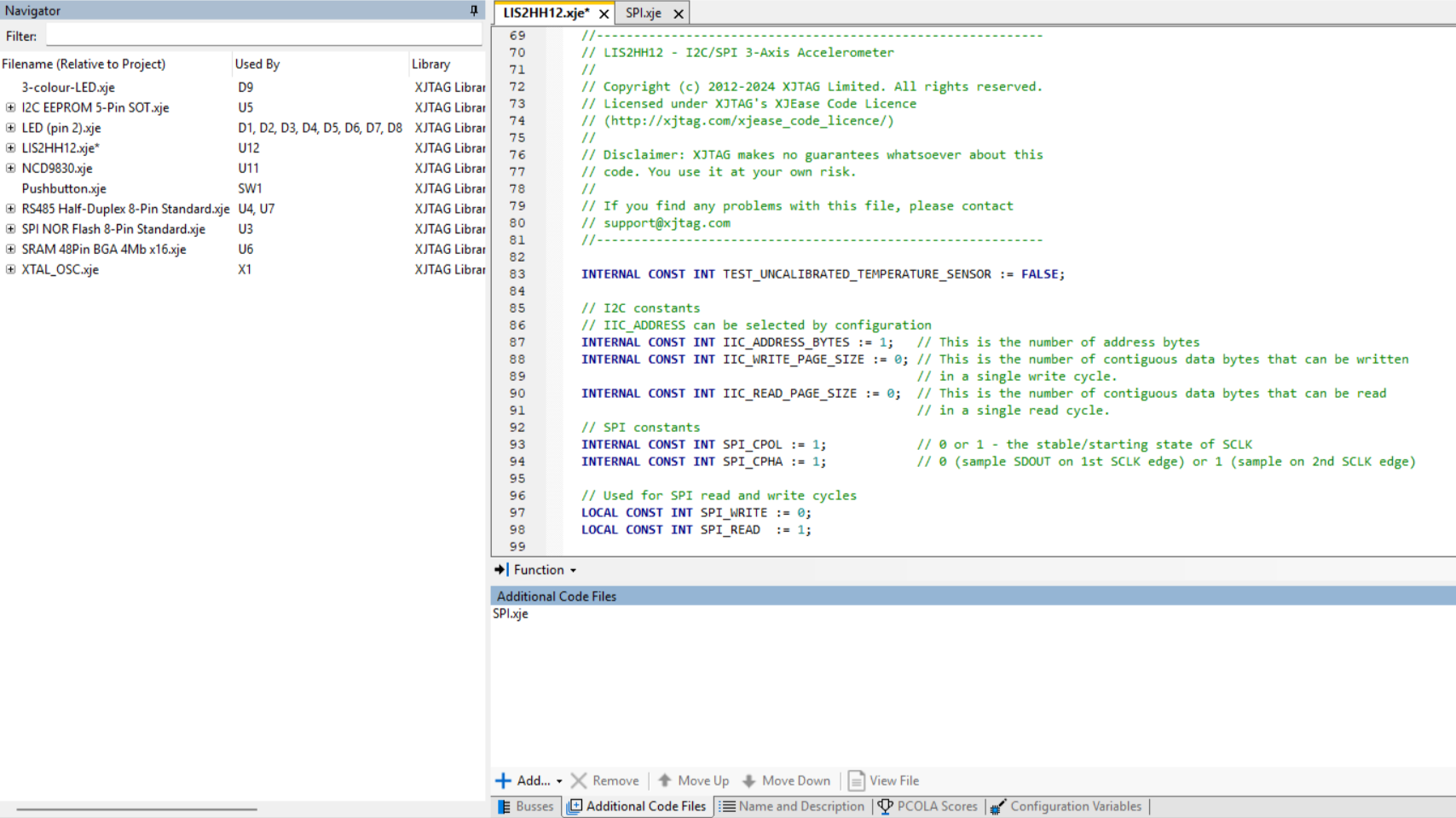The image size is (1456, 818).
Task: Click the View File document icon
Action: click(x=856, y=781)
